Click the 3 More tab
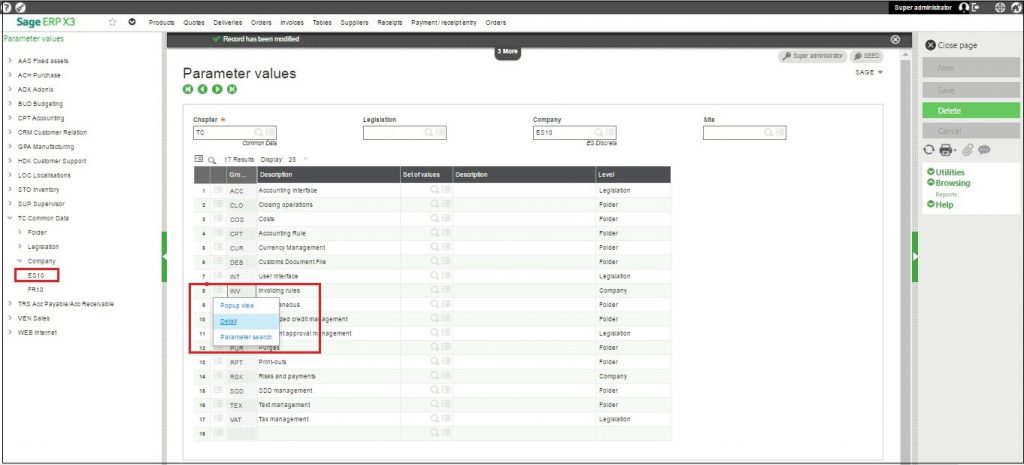The height and width of the screenshot is (465, 1024). (x=507, y=52)
